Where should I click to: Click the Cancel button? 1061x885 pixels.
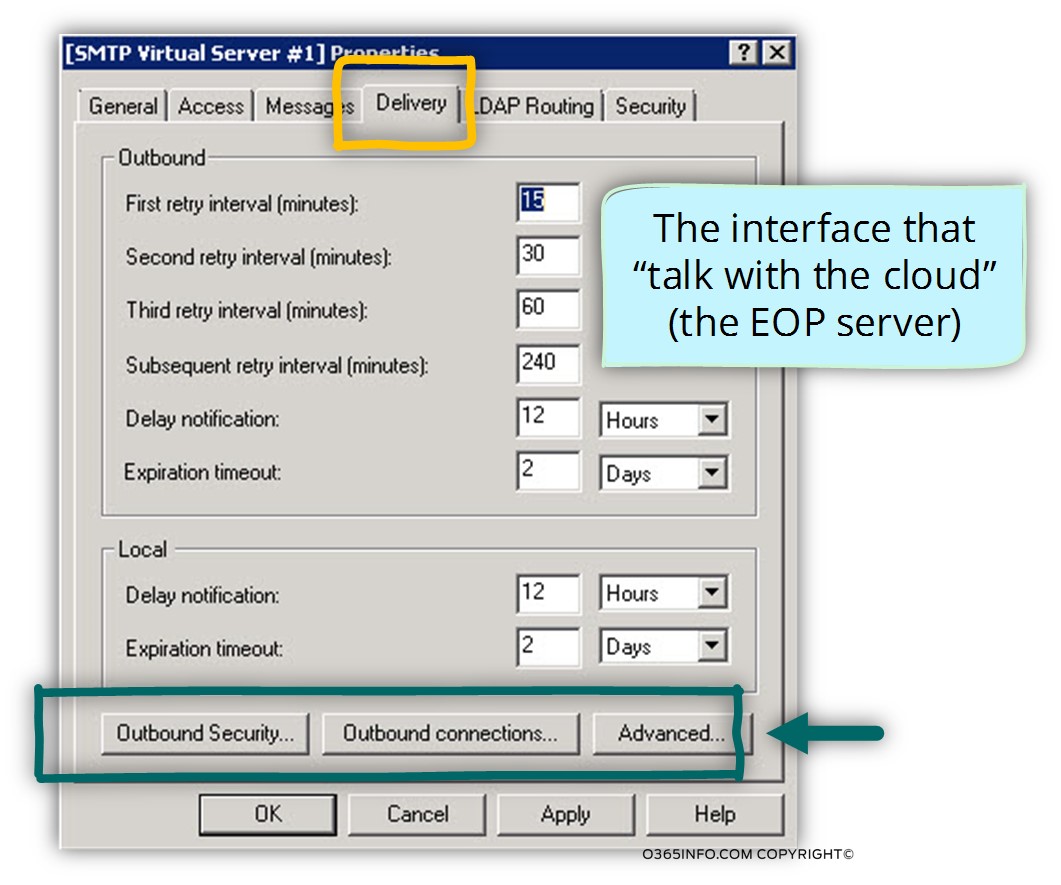click(x=417, y=815)
